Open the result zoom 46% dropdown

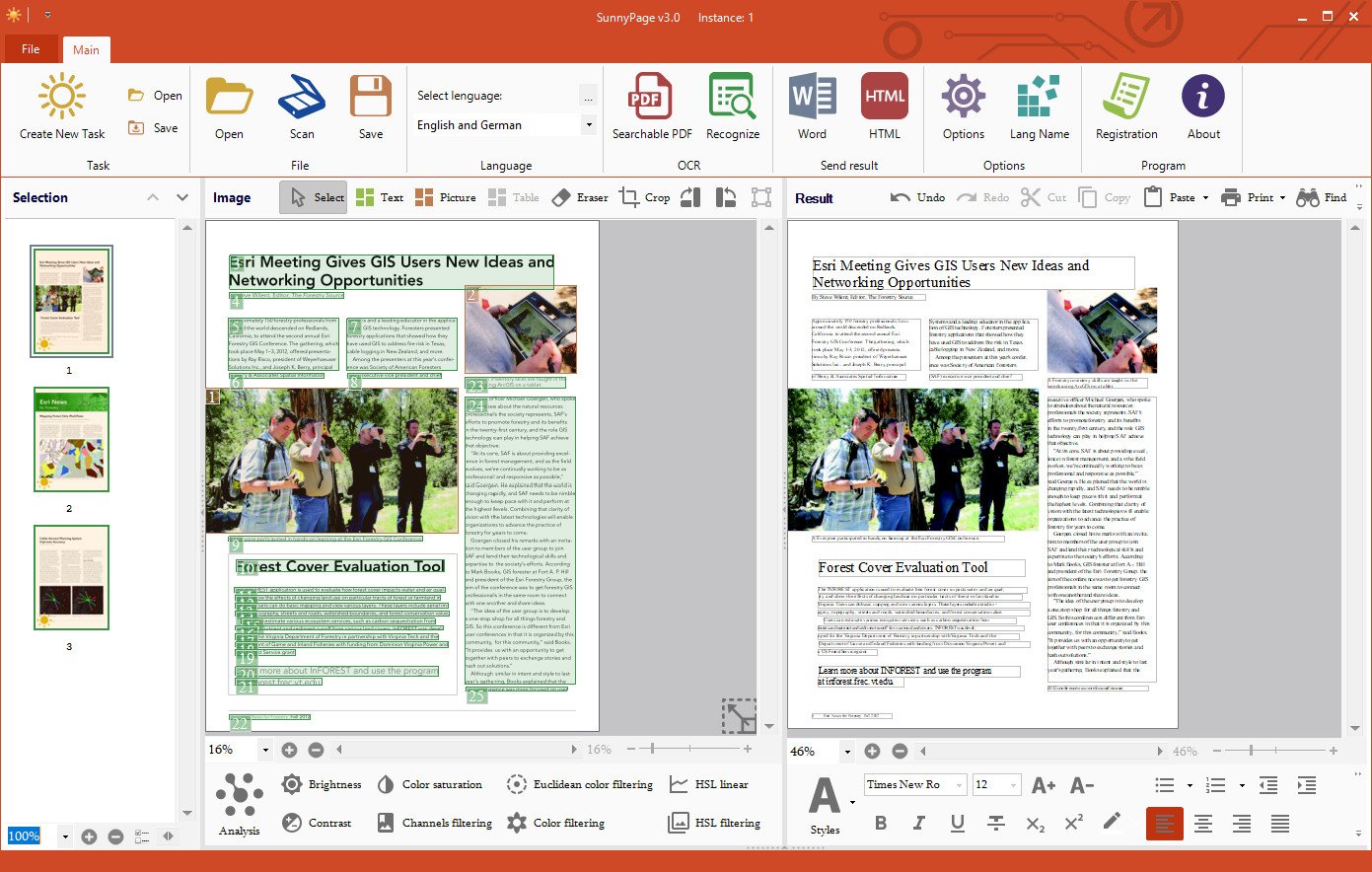847,752
